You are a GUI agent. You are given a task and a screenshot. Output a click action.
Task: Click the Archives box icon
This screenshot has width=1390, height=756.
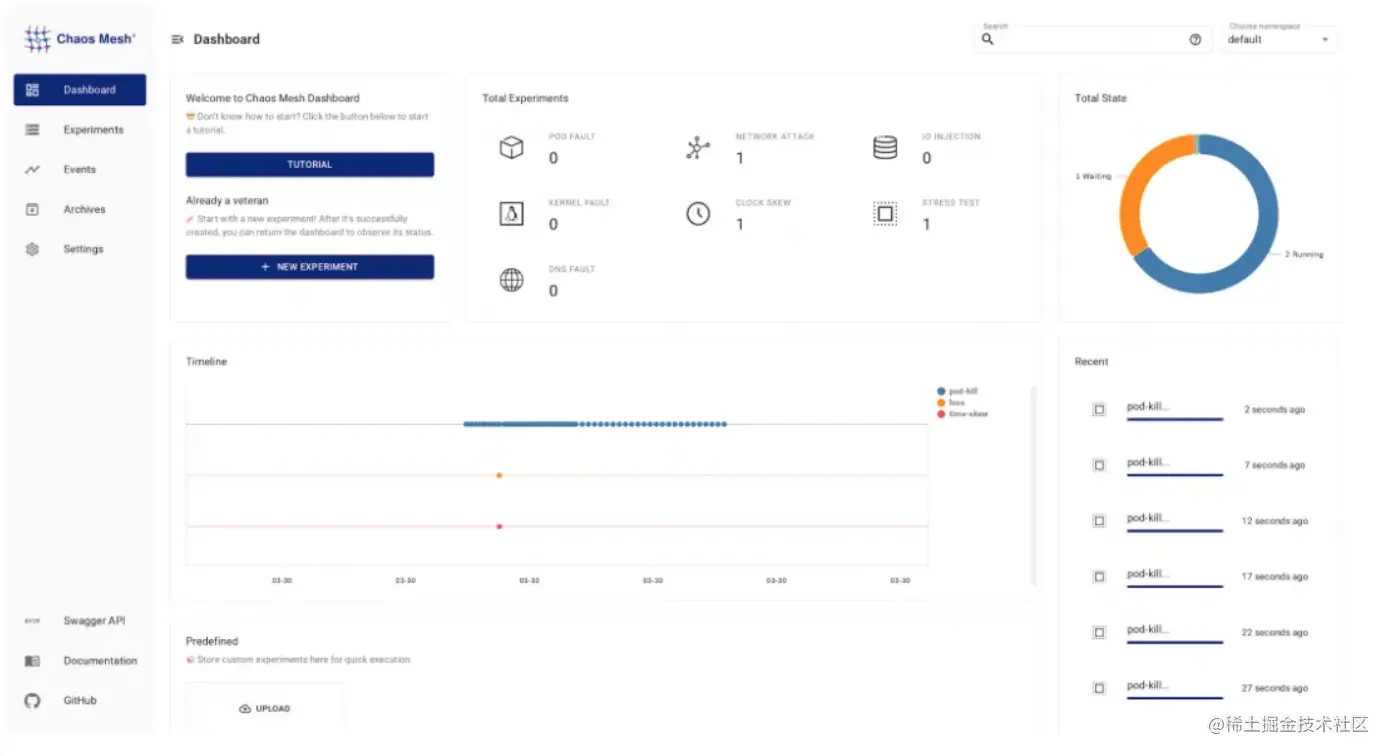pyautogui.click(x=32, y=210)
